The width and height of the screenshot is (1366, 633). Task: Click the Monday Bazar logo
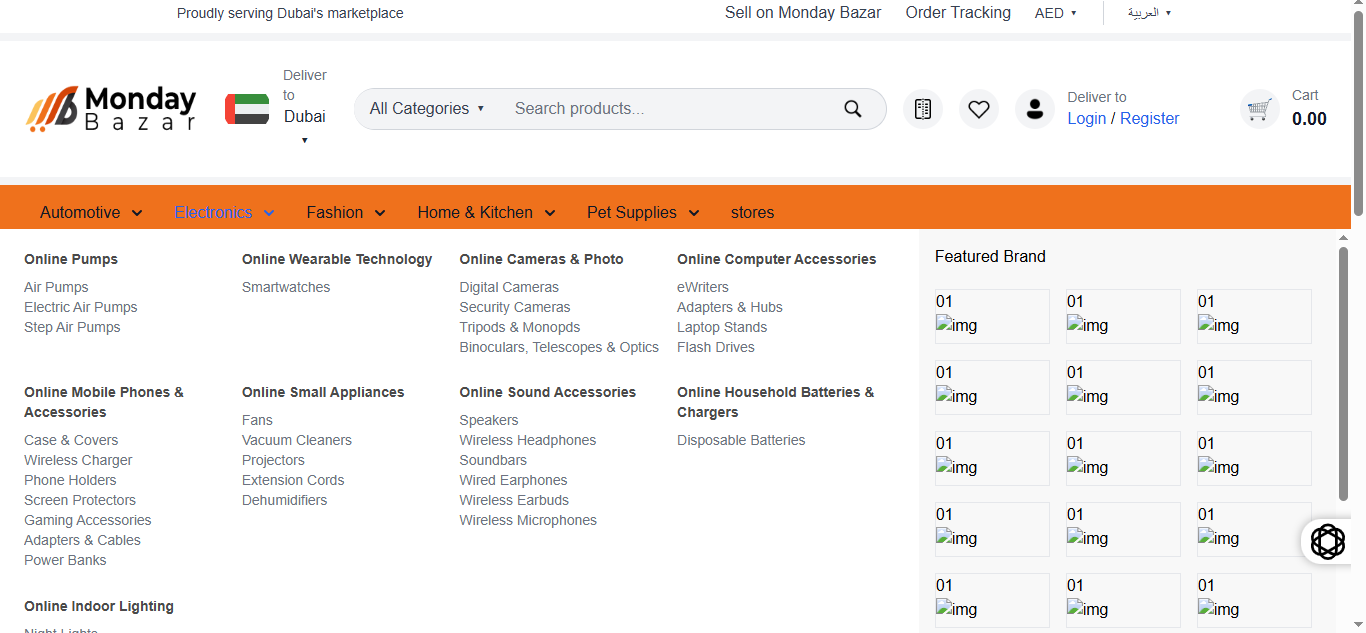tap(111, 108)
